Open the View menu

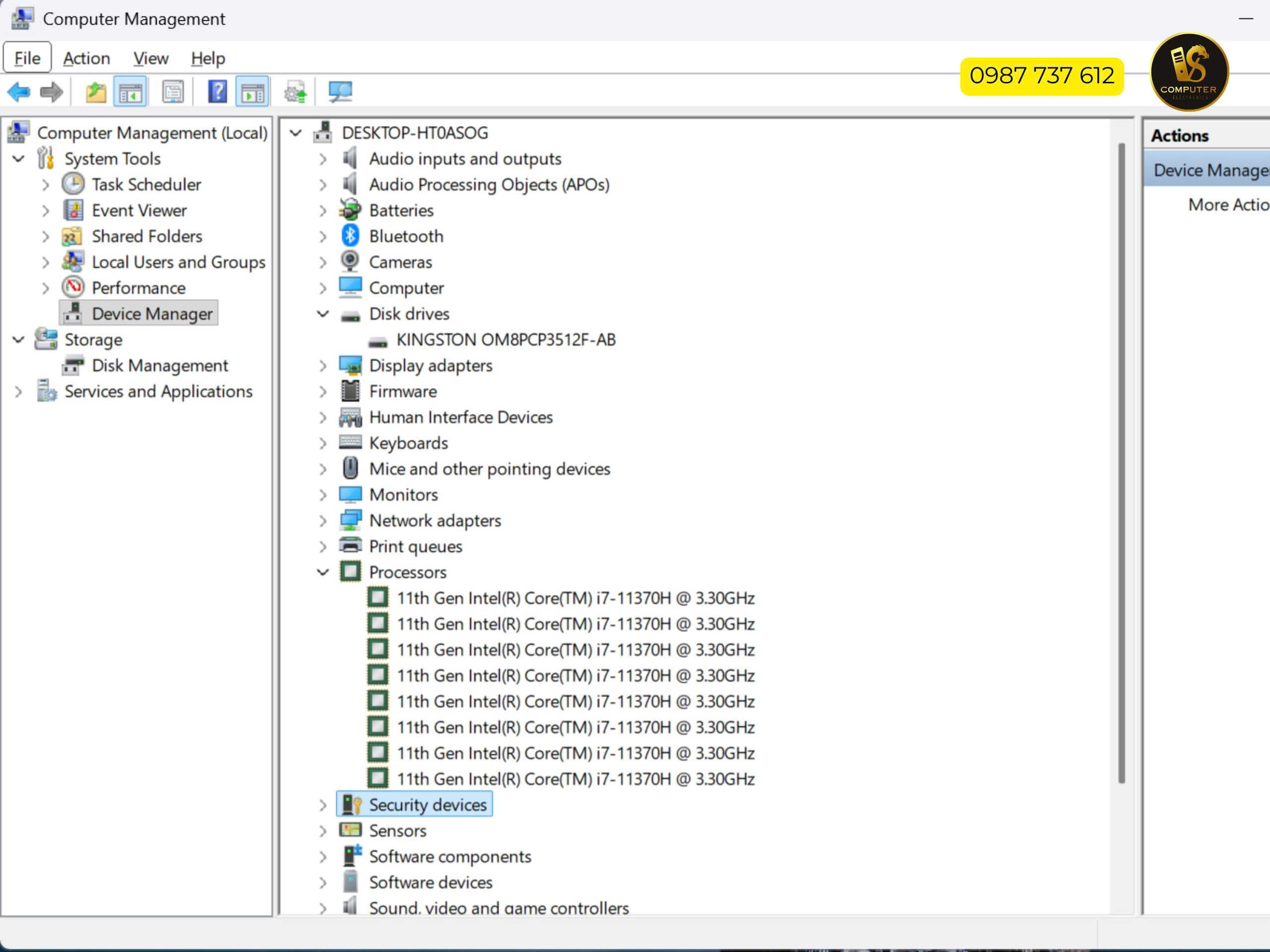(x=151, y=58)
